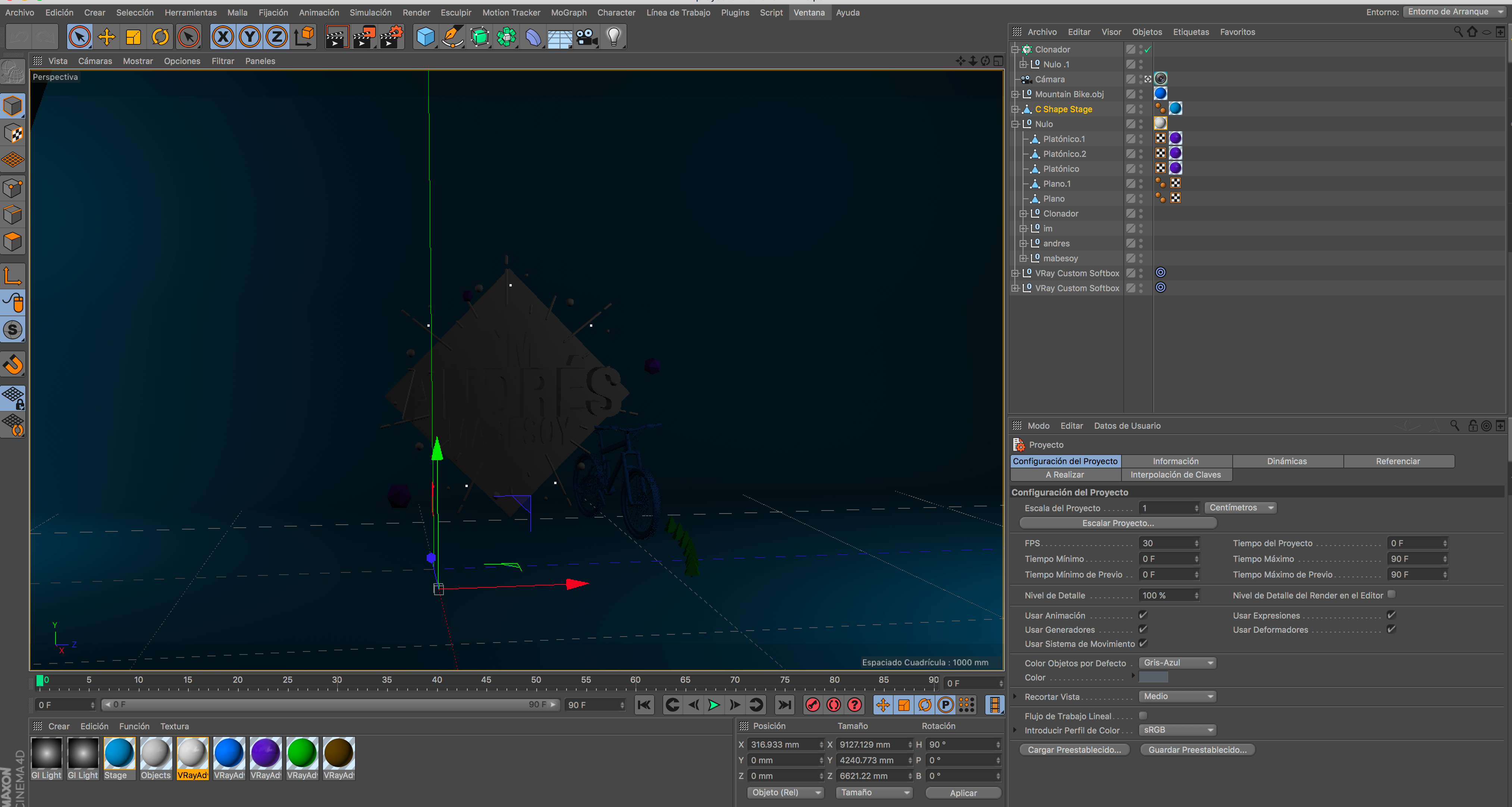Open spline pen tool

452,37
